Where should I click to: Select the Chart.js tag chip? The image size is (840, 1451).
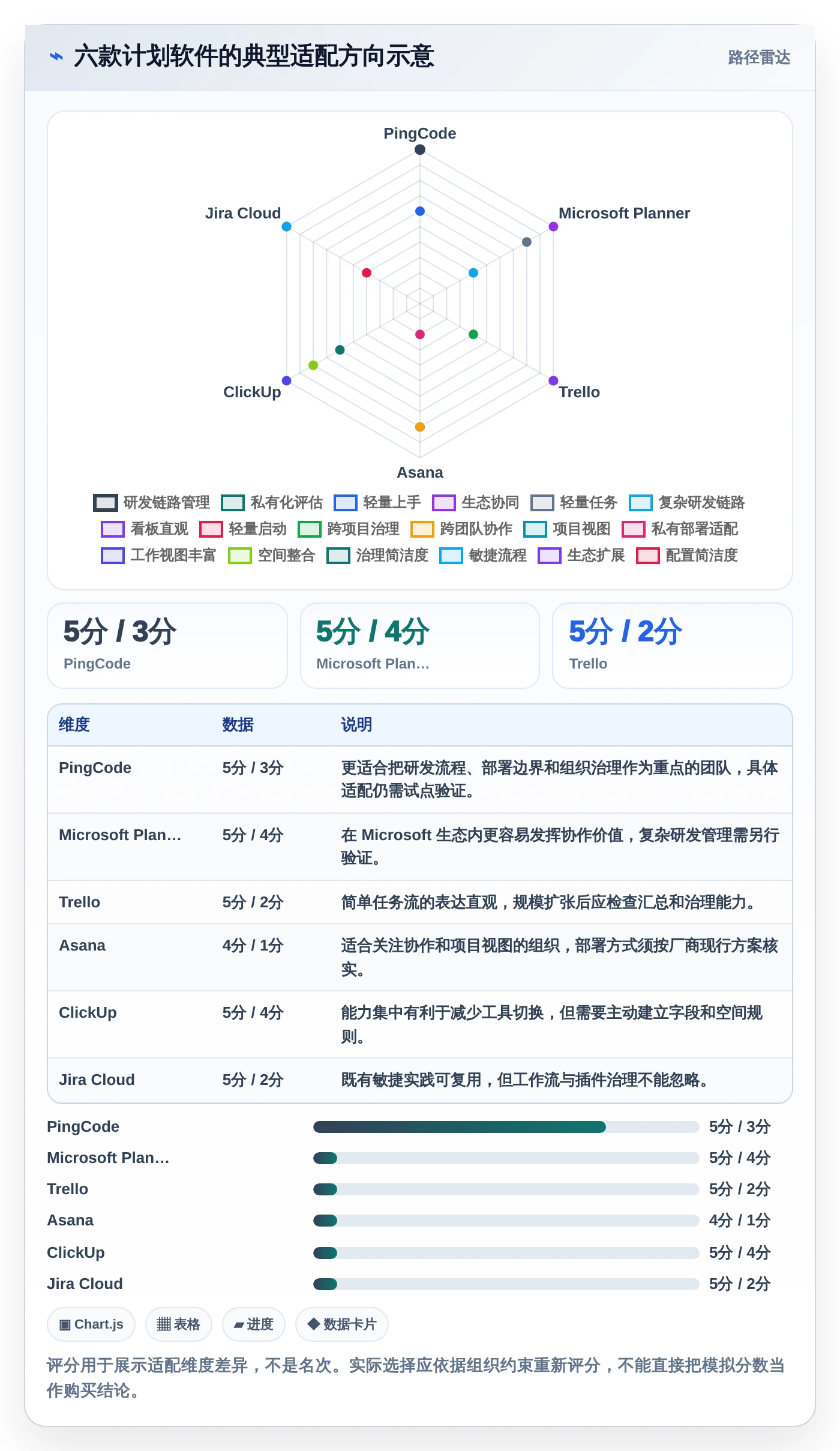pyautogui.click(x=91, y=1324)
